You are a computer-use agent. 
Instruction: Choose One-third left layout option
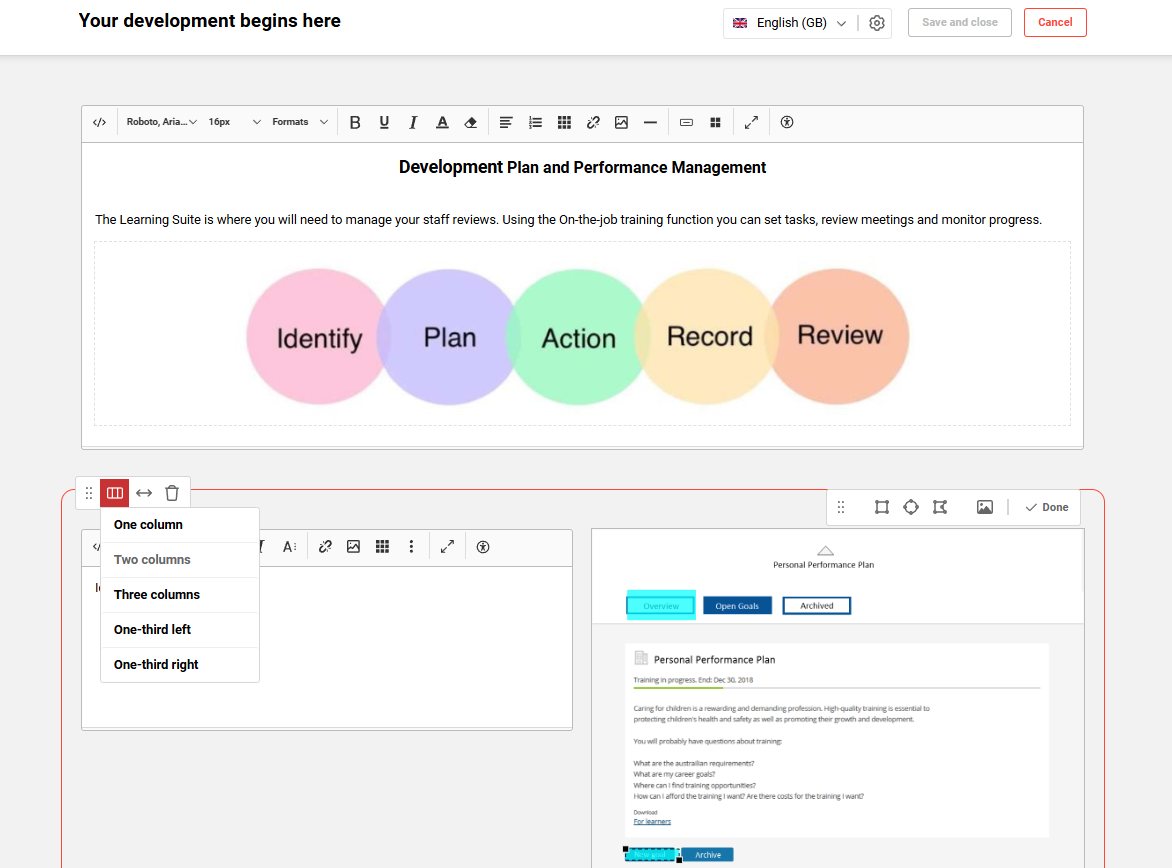(150, 629)
